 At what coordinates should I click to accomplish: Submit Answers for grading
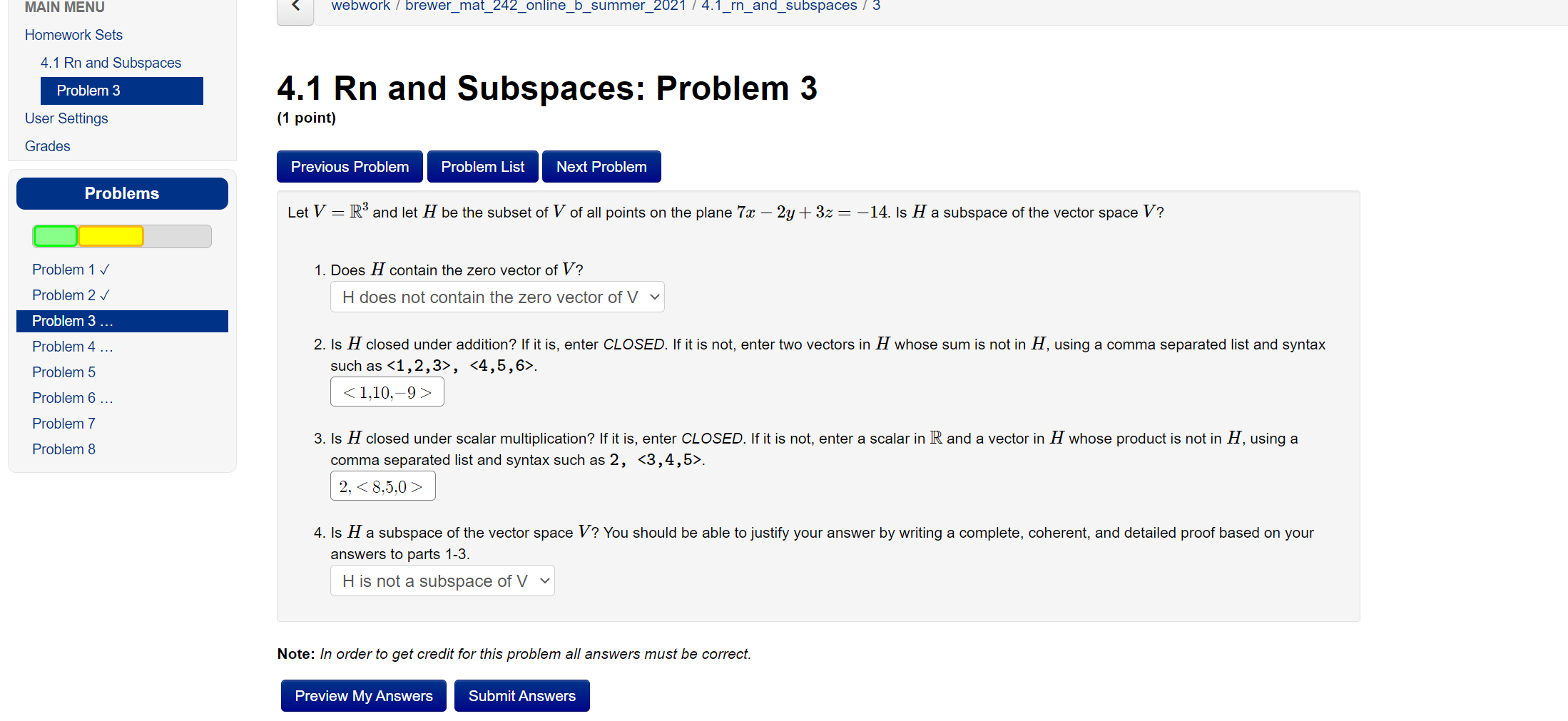(521, 695)
